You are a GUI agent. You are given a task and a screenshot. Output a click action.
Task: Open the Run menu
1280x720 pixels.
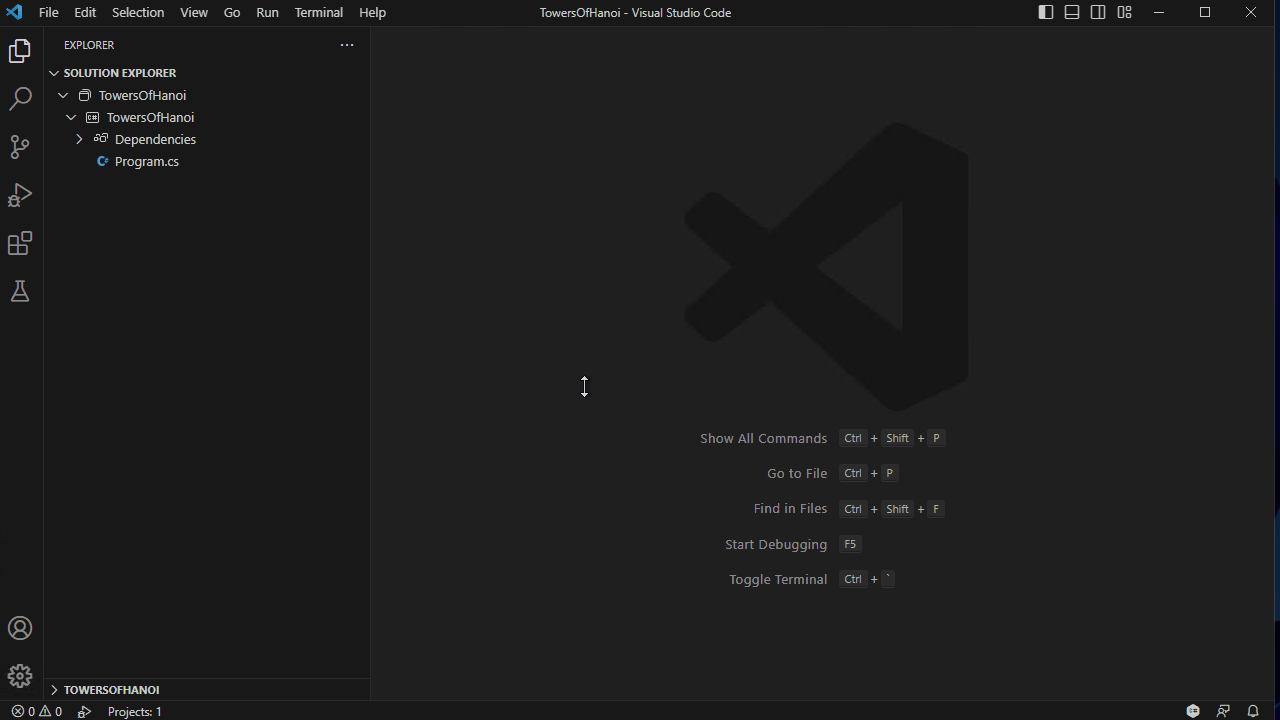(x=266, y=12)
